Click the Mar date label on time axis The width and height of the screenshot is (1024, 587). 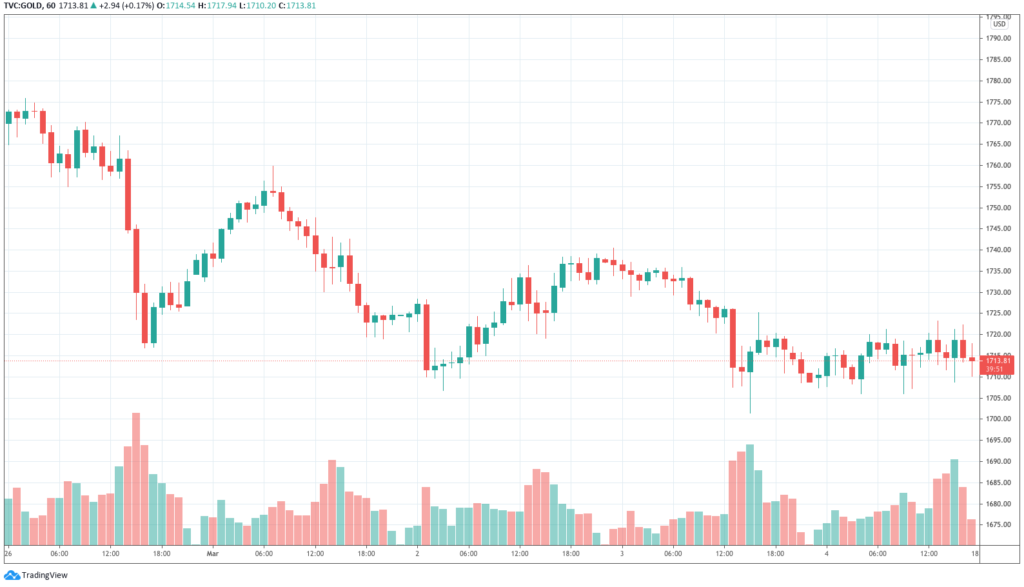212,554
